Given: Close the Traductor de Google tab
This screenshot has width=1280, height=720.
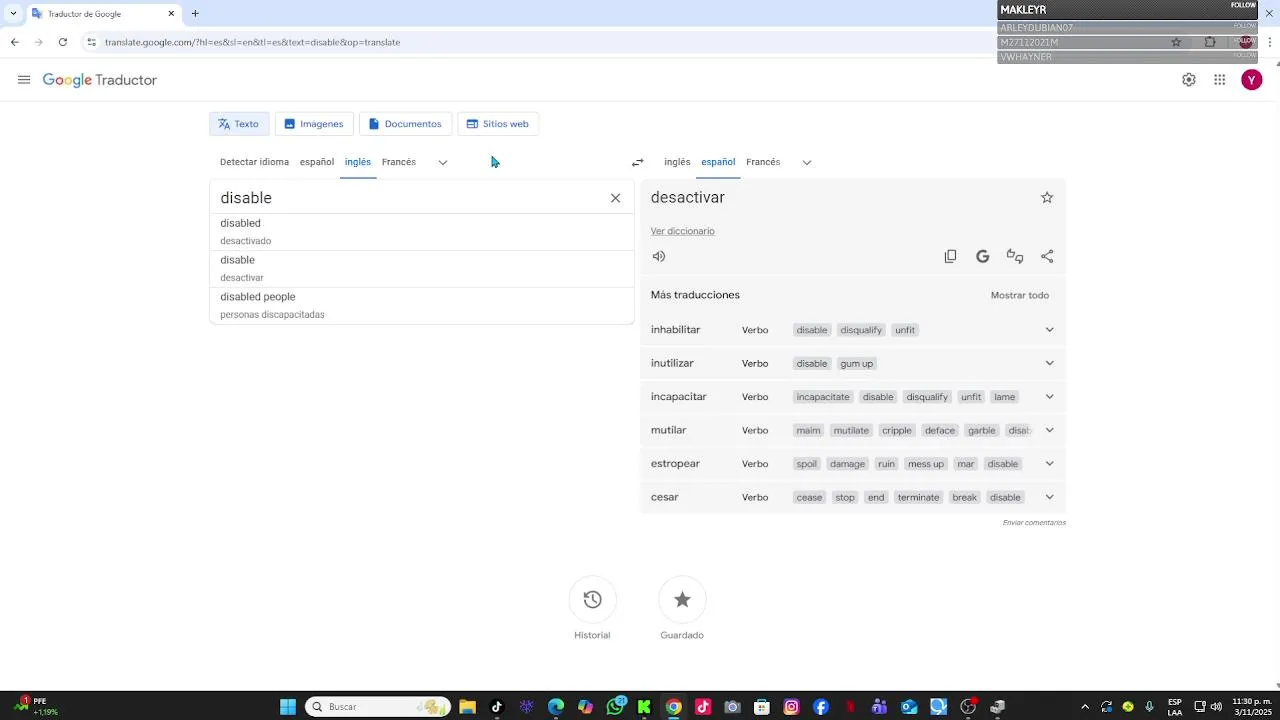Looking at the screenshot, I should click(x=171, y=14).
